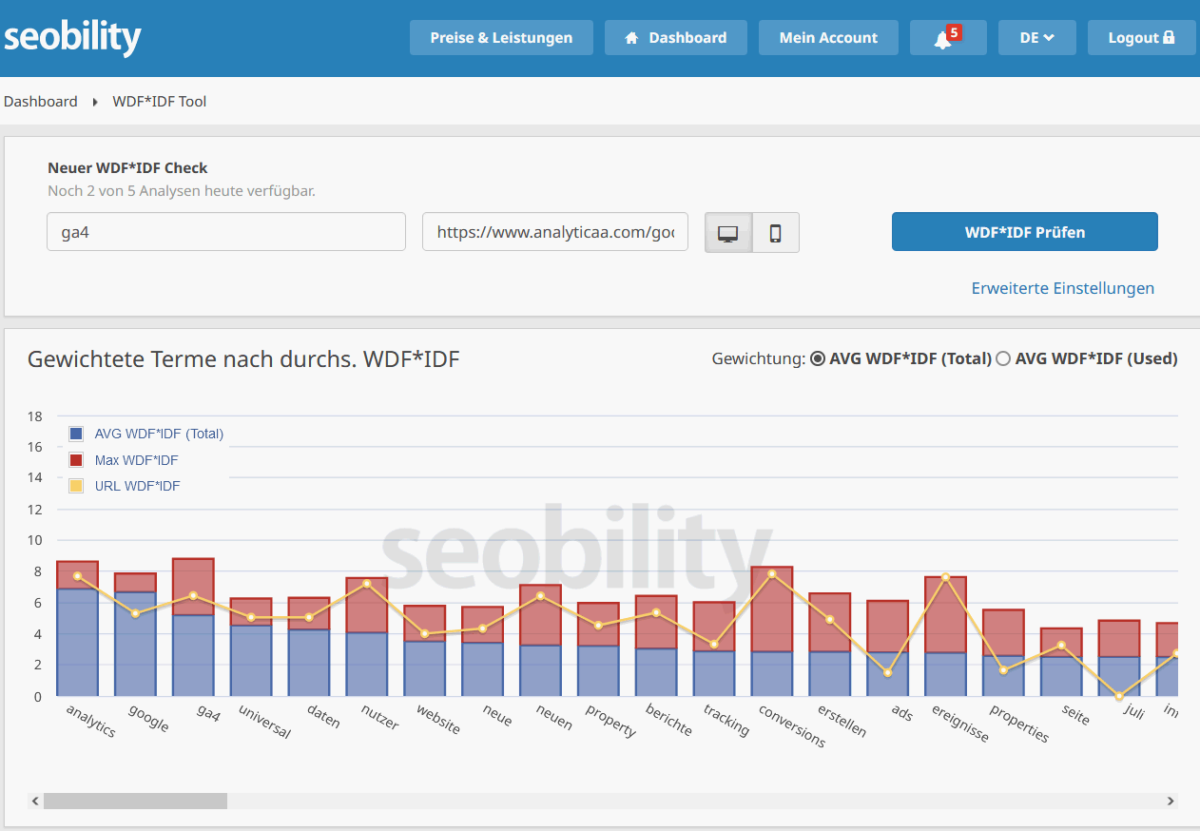Select the AVG WDF*IDF (Total) radio button
The width and height of the screenshot is (1200, 831).
pyautogui.click(x=818, y=358)
